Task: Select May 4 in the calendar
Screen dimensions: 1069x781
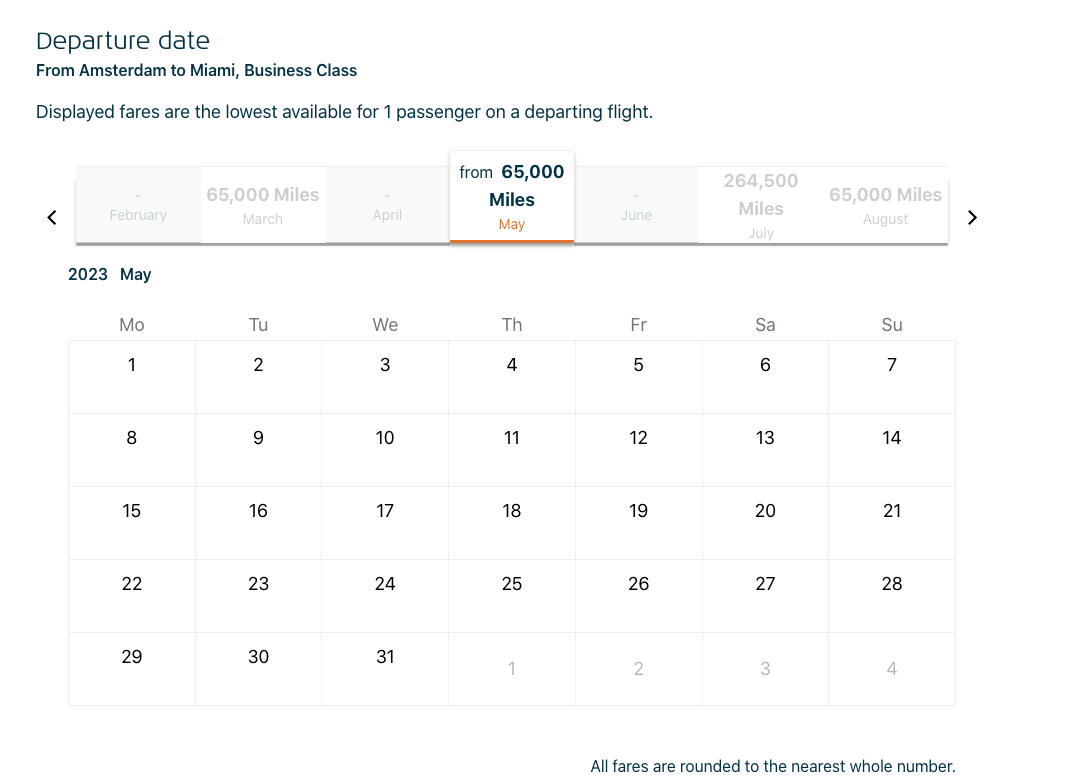Action: (x=512, y=376)
